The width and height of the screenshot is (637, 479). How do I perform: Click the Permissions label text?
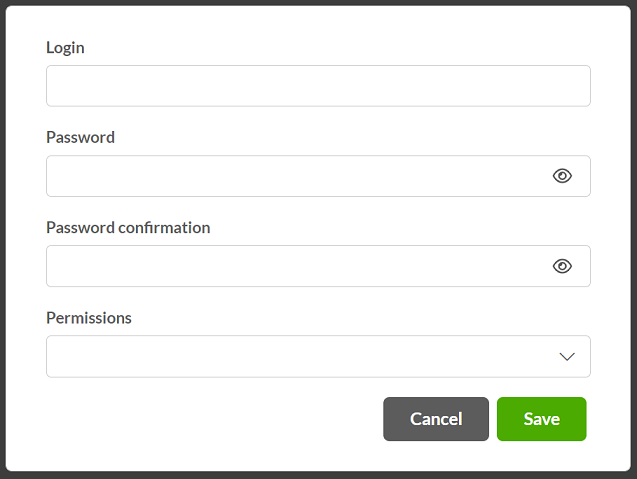pos(89,318)
